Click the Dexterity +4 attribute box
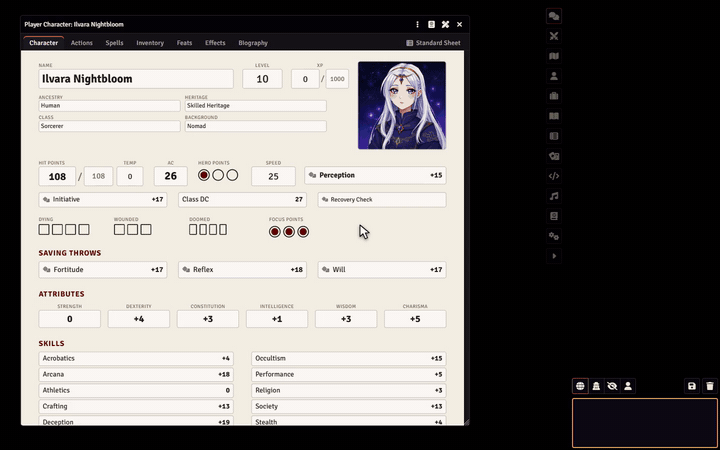The image size is (720, 450). coord(139,319)
